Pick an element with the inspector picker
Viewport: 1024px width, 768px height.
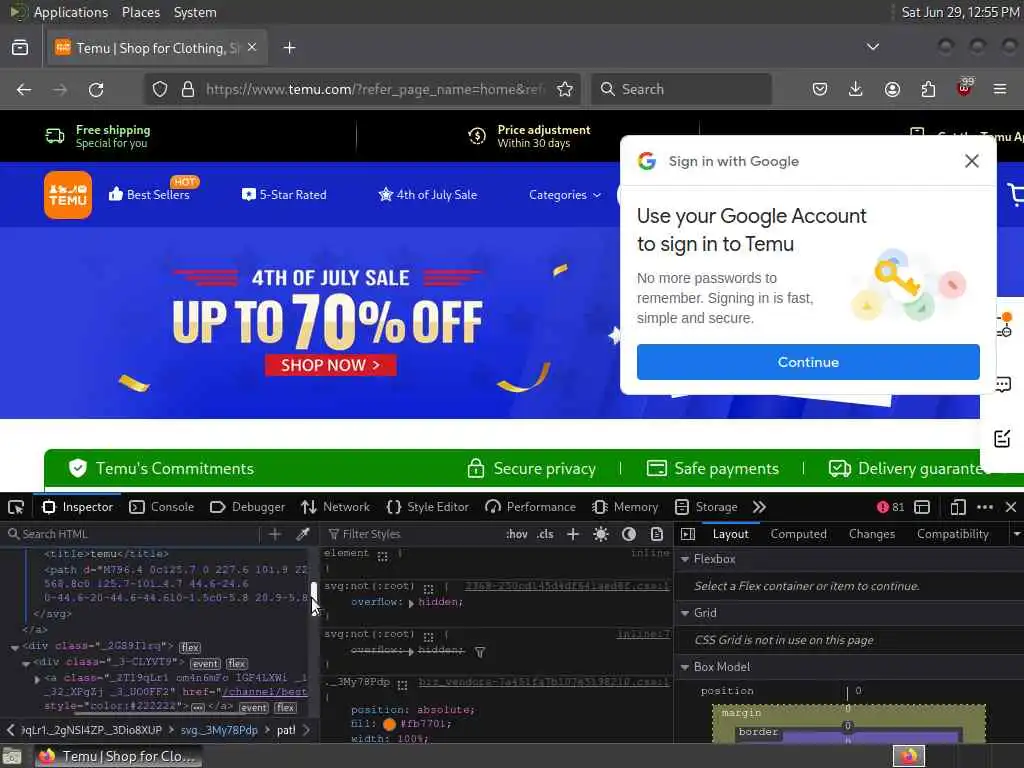click(x=16, y=507)
